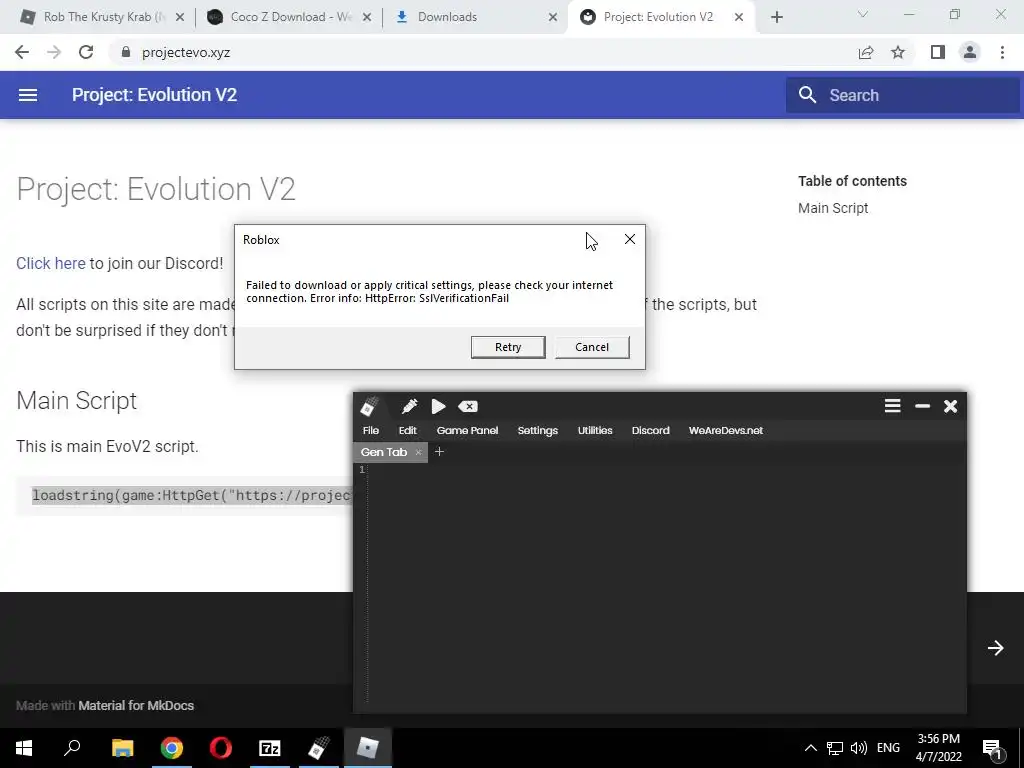Reload the projectevo.xyz page
The height and width of the screenshot is (768, 1024).
pyautogui.click(x=86, y=52)
